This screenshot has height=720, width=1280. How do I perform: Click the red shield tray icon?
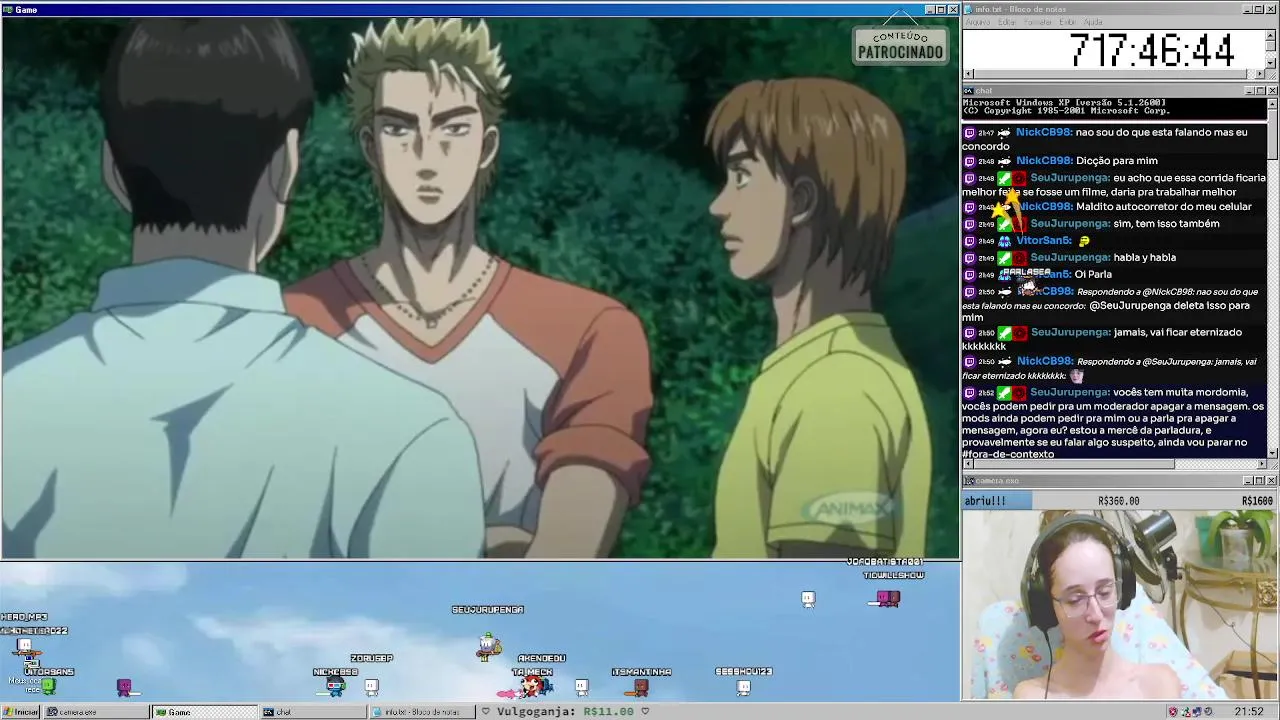click(1173, 712)
